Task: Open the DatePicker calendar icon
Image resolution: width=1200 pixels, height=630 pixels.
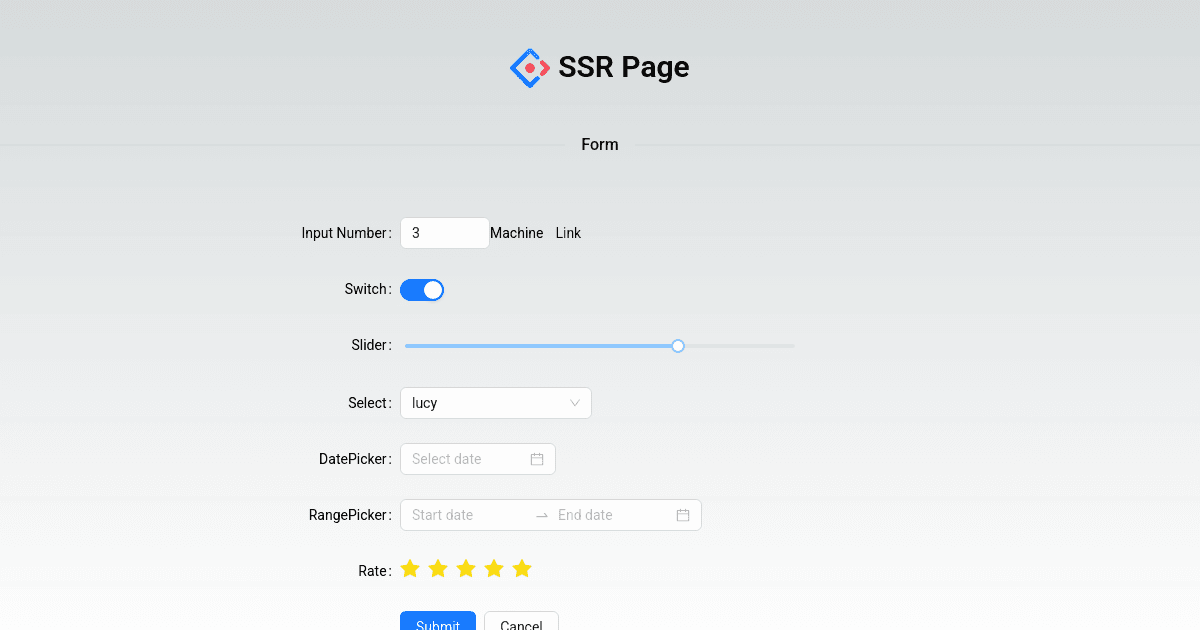Action: [539, 458]
